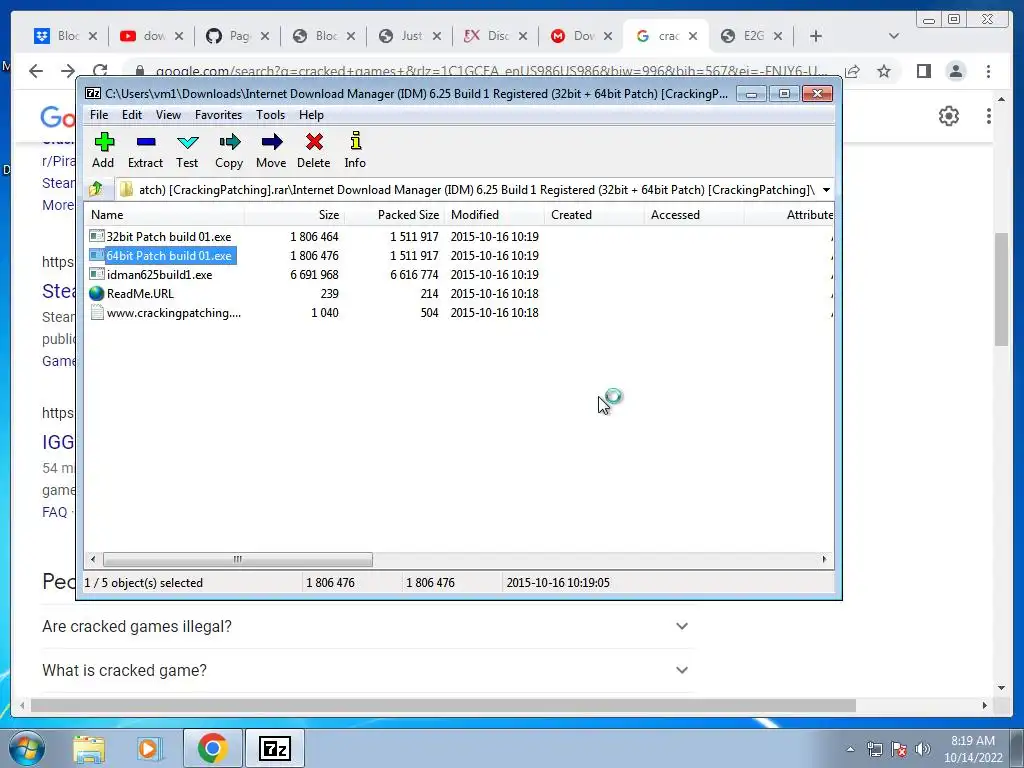Sort files by Accessed column
The image size is (1024, 768).
click(694, 215)
